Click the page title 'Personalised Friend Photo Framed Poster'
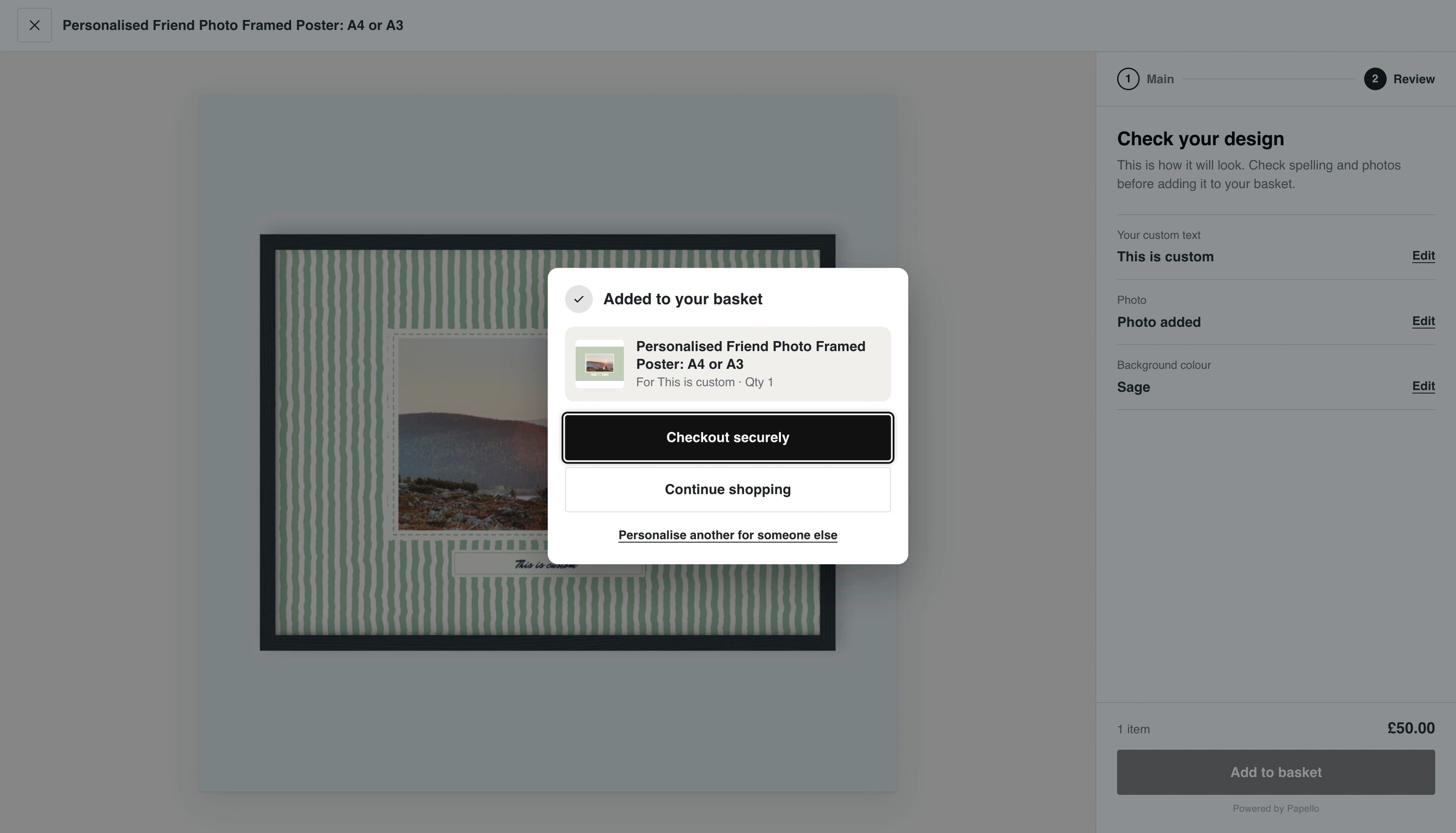This screenshot has height=833, width=1456. (x=233, y=25)
